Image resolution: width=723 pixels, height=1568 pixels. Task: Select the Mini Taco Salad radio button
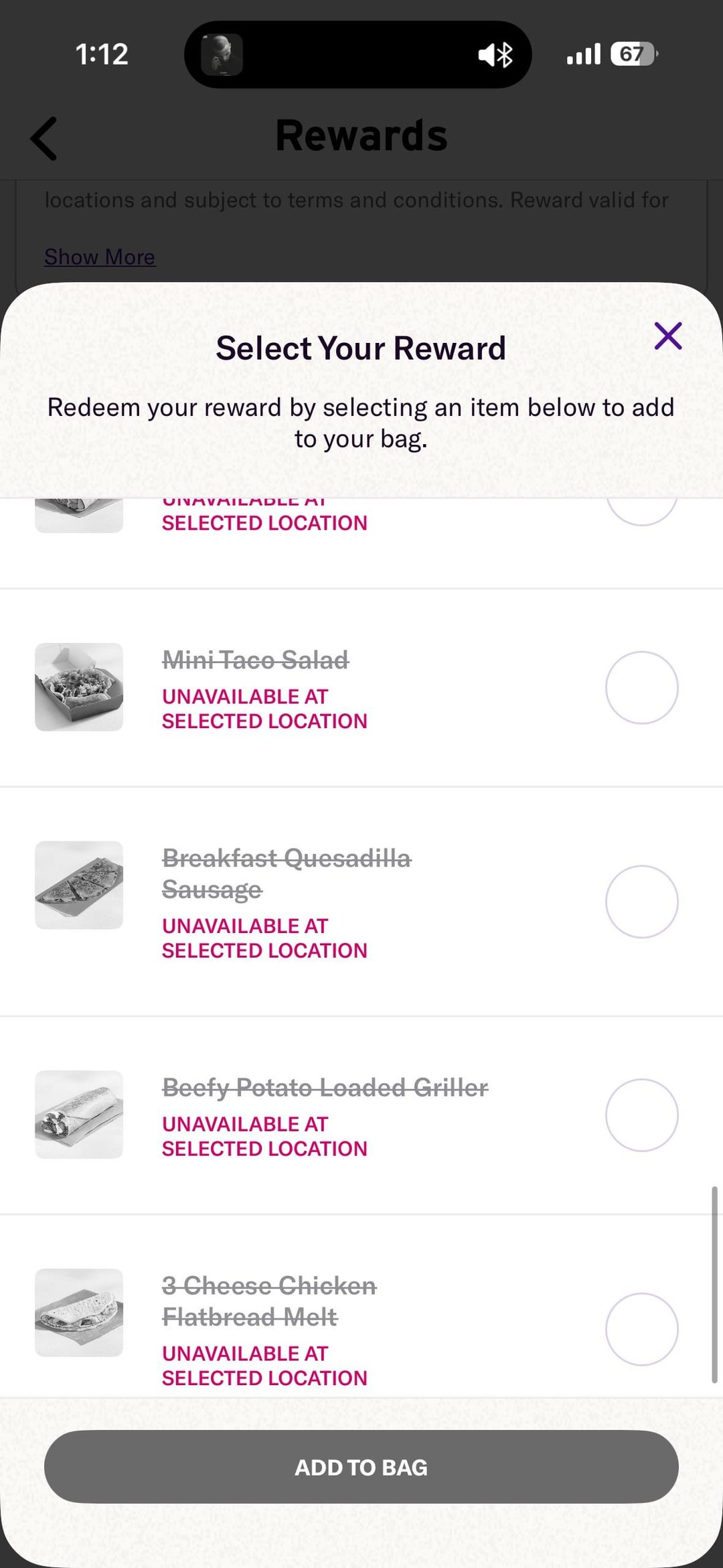pyautogui.click(x=641, y=687)
